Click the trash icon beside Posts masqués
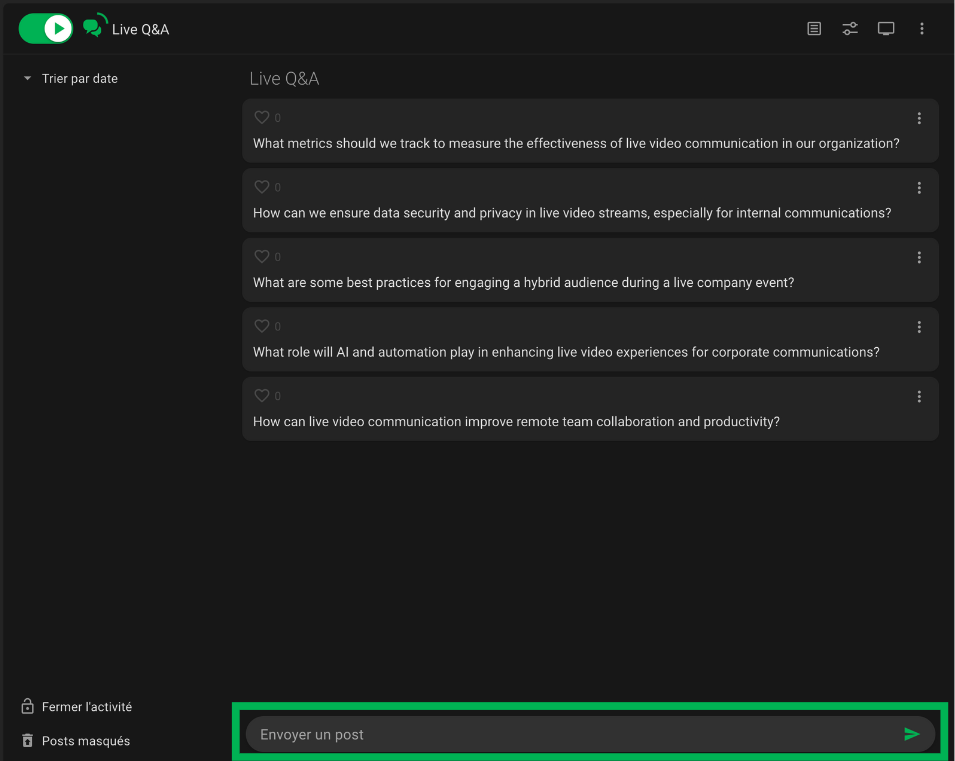Image resolution: width=955 pixels, height=761 pixels. [x=28, y=741]
